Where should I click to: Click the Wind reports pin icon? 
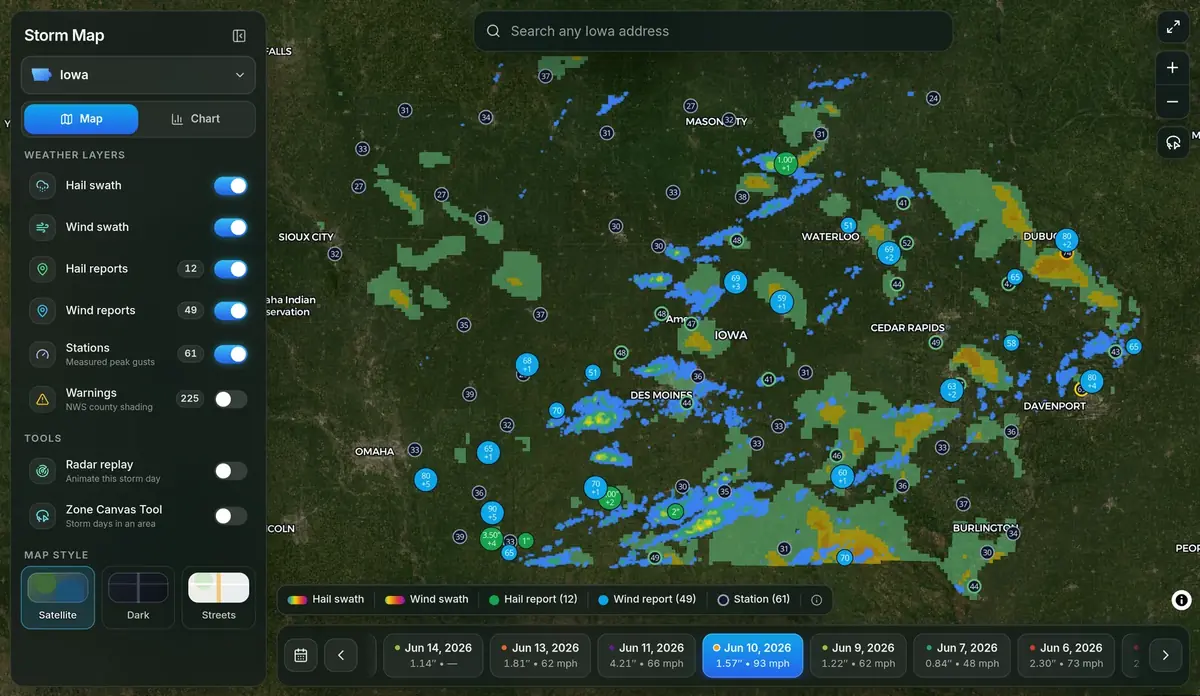(x=42, y=311)
